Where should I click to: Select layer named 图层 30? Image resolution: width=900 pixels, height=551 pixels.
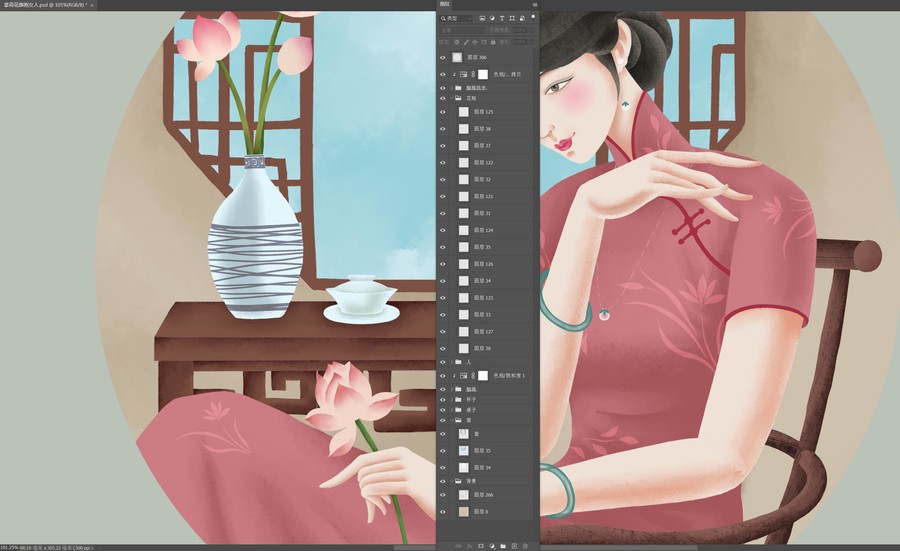coord(482,348)
